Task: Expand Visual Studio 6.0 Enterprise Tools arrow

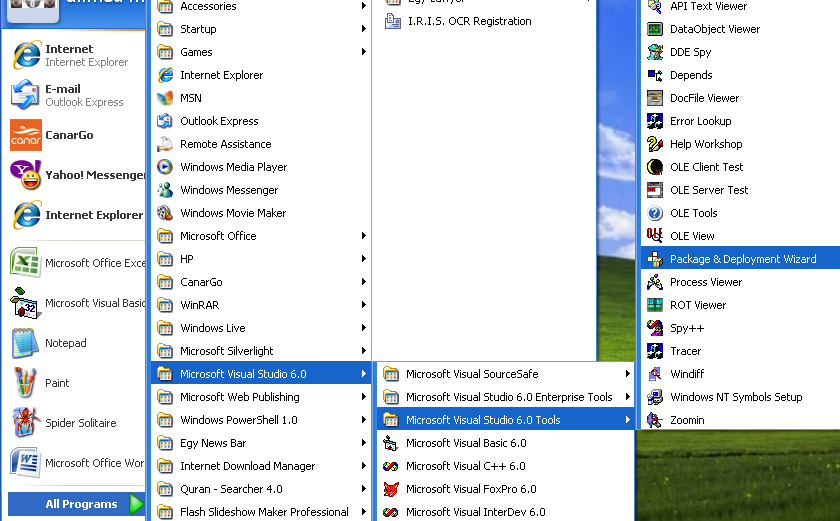Action: (x=627, y=397)
